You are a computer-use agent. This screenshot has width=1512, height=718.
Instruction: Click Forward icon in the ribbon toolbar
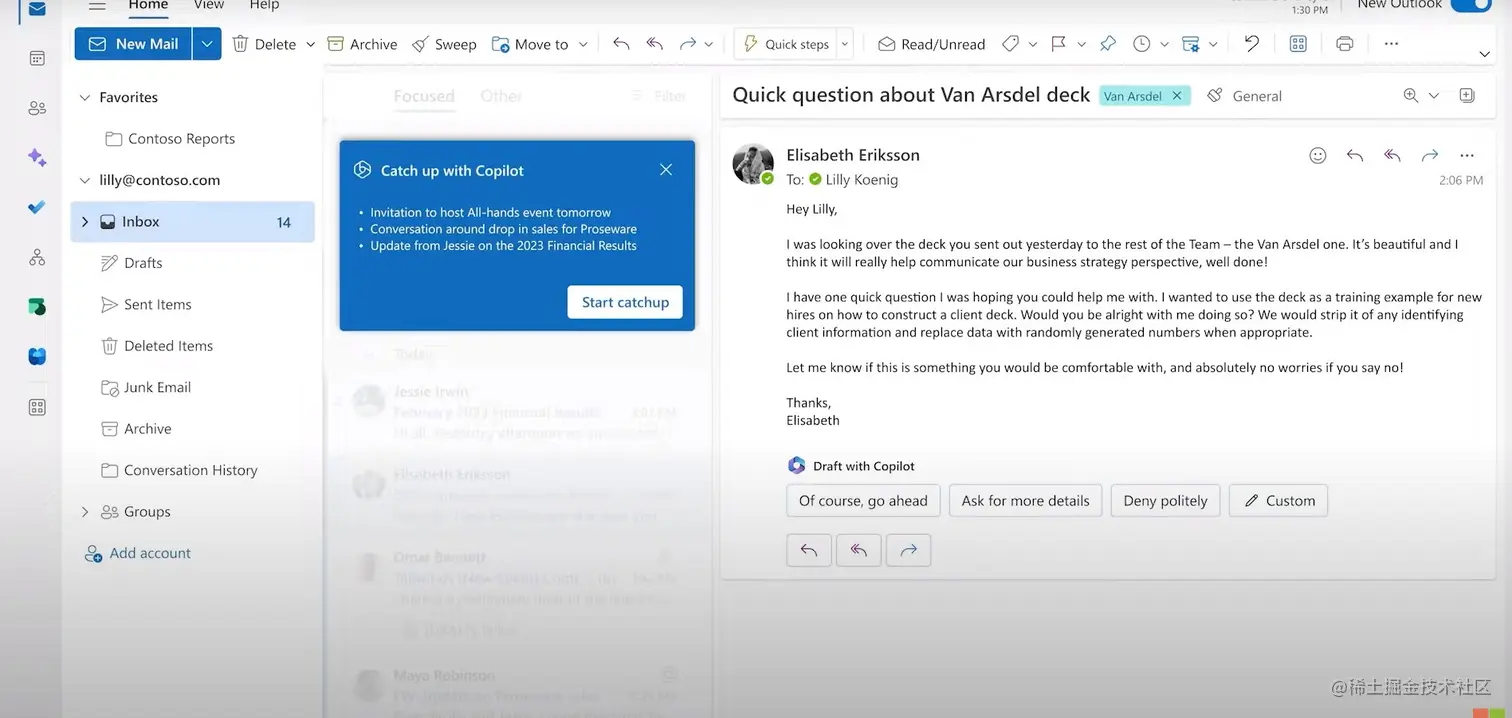coord(688,44)
